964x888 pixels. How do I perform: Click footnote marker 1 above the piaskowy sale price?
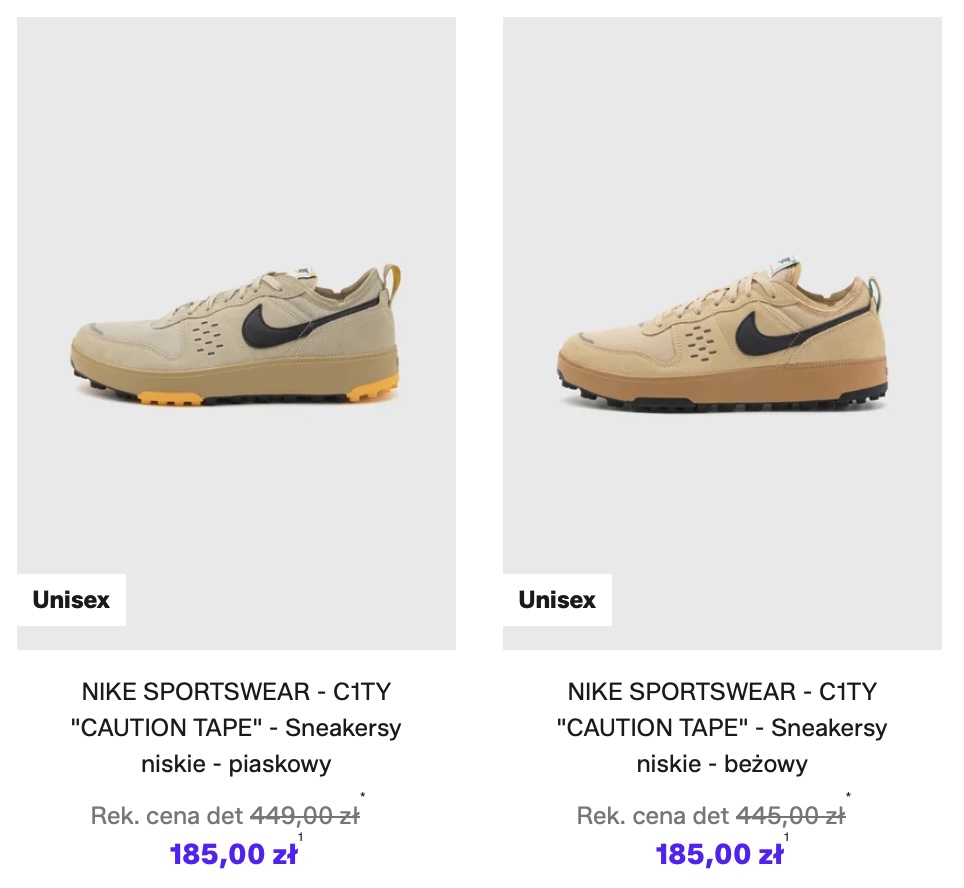pos(301,838)
